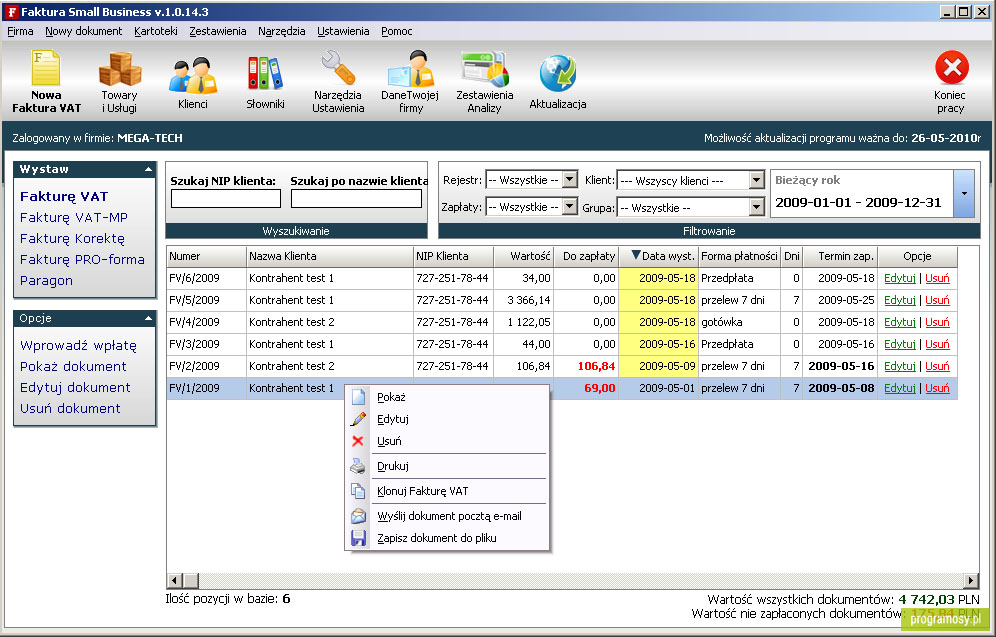Create a new invoice with Nowa Faktura VAT icon
Screen dimensions: 996x637
tap(46, 69)
